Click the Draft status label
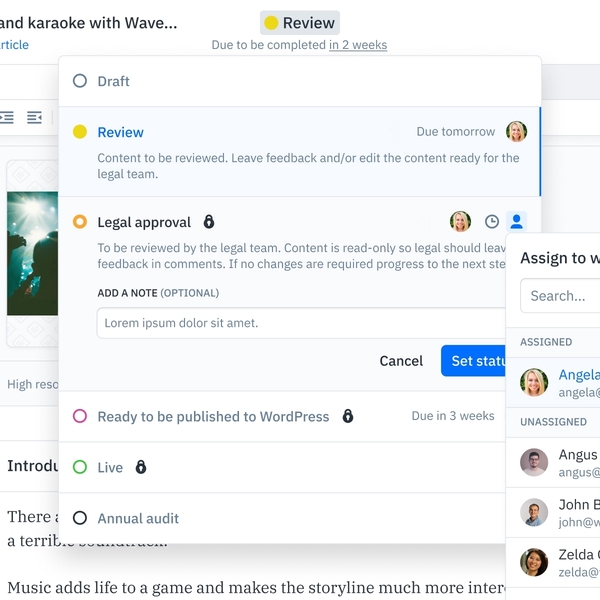 (114, 81)
